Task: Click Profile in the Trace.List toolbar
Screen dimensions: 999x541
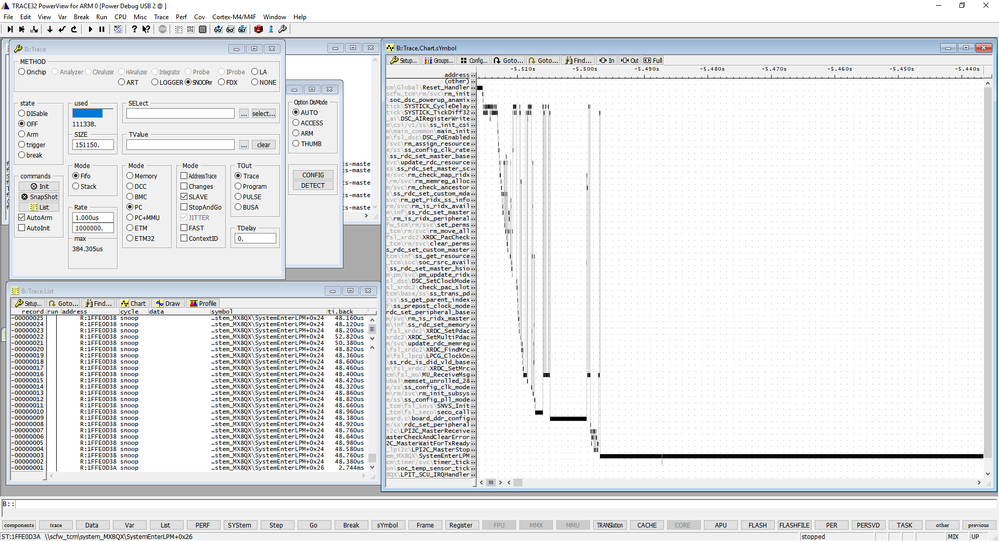Action: click(x=203, y=303)
